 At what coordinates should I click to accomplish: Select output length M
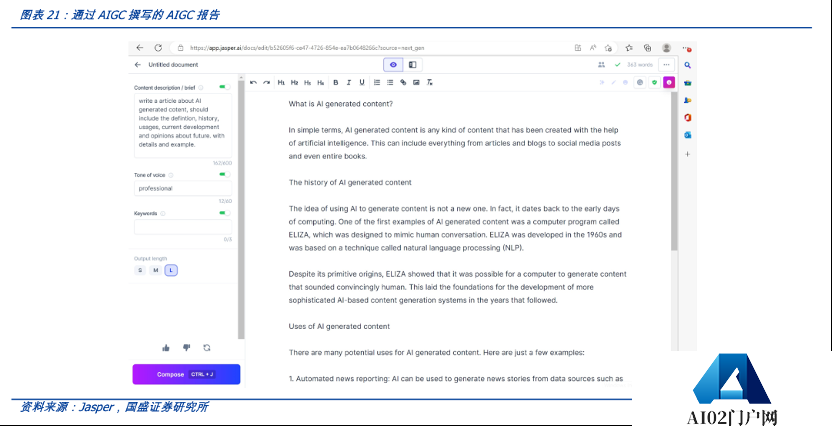155,270
